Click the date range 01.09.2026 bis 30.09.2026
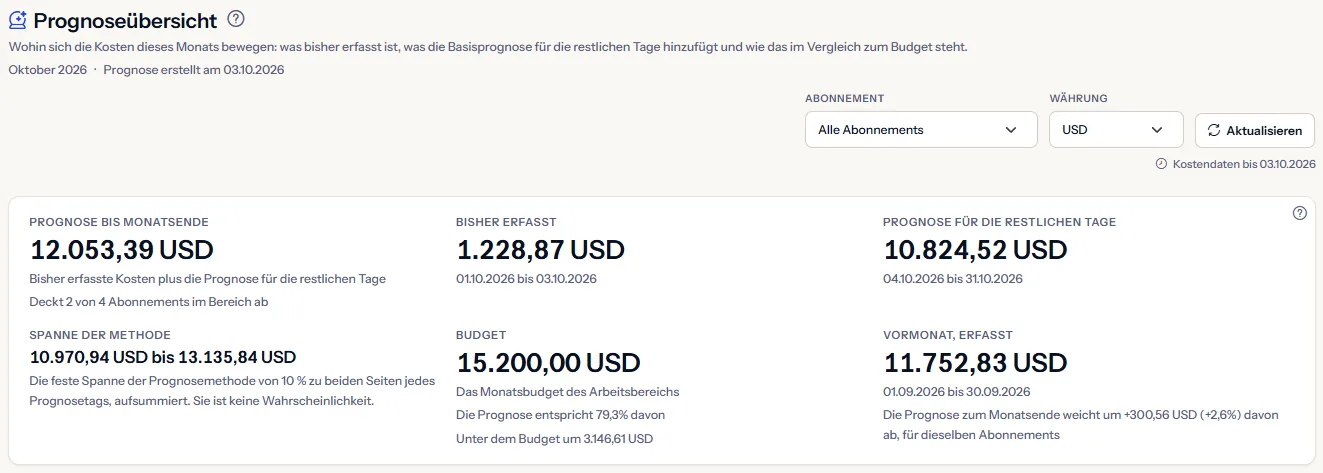Viewport: 1323px width, 473px height. click(957, 392)
